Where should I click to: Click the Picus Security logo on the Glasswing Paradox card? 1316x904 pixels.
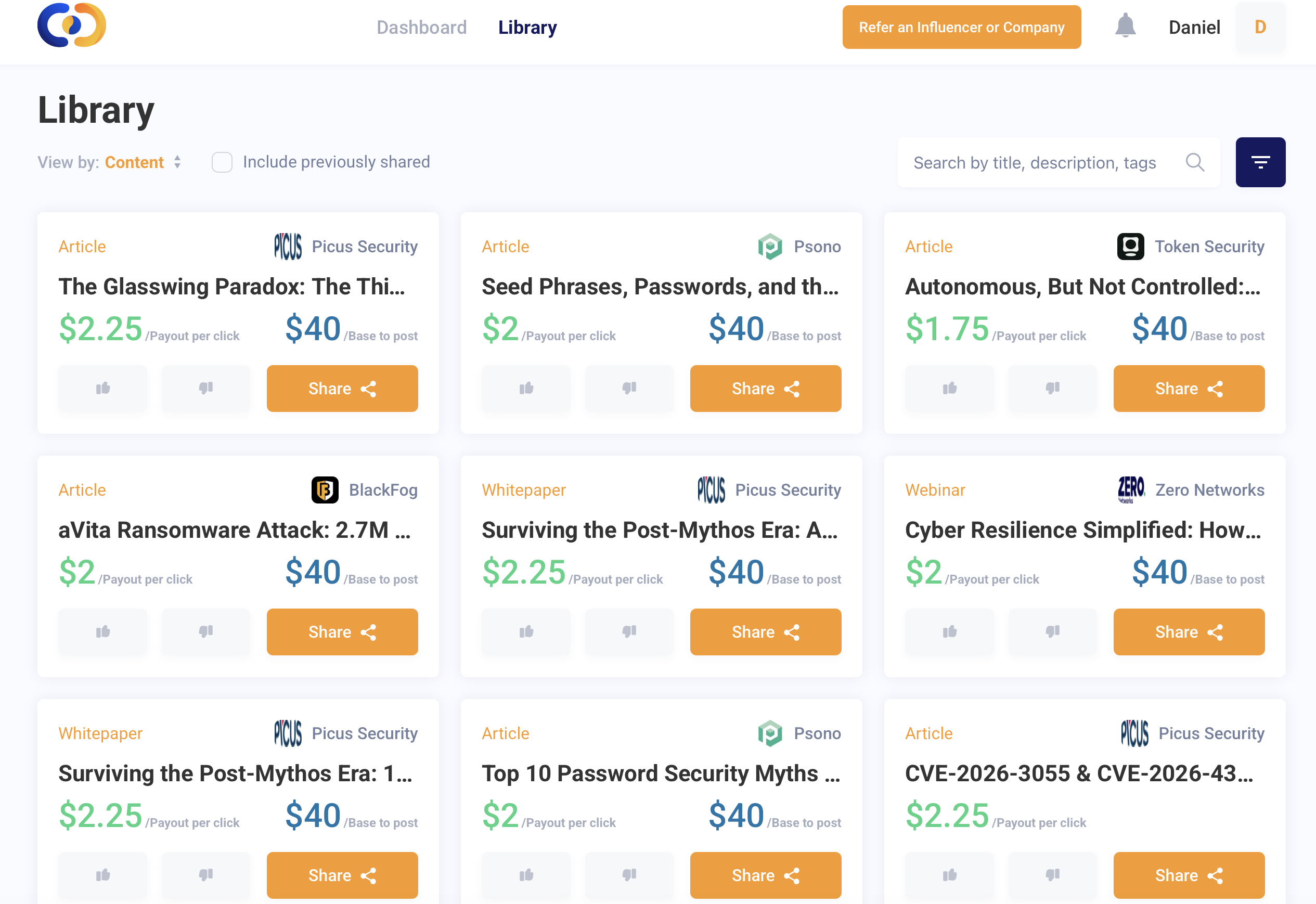click(288, 247)
